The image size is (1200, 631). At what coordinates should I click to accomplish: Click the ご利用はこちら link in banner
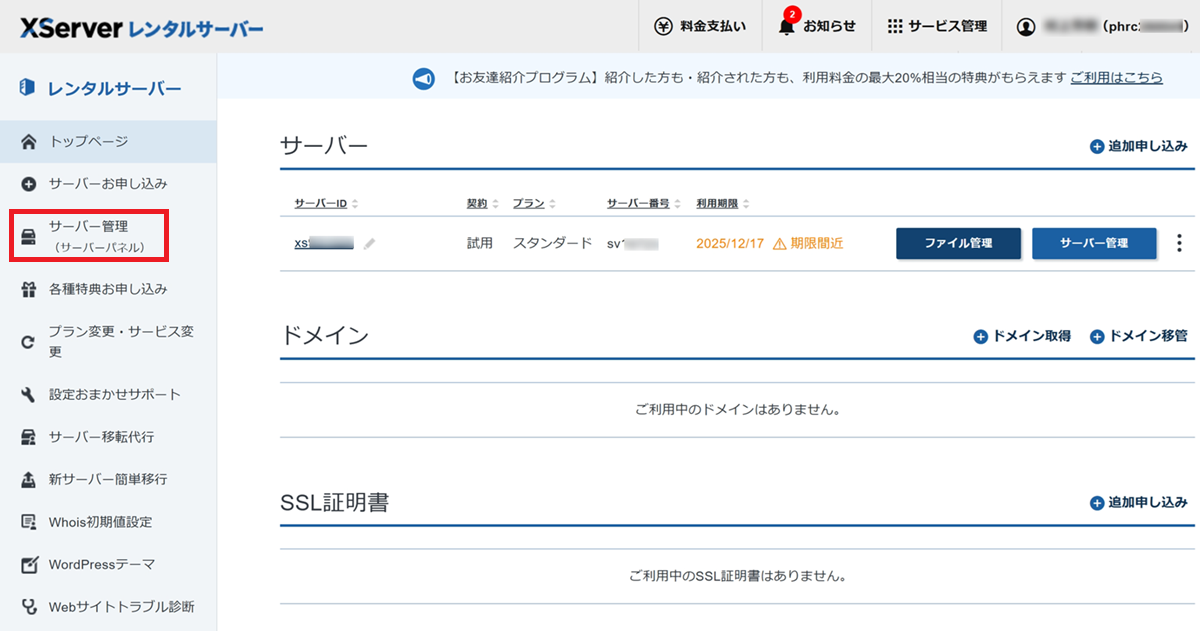pyautogui.click(x=1116, y=78)
